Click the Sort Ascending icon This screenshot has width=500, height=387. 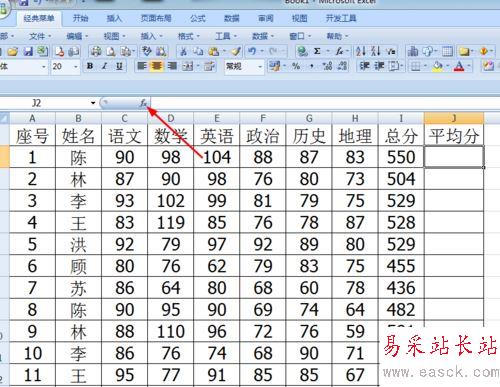361,51
